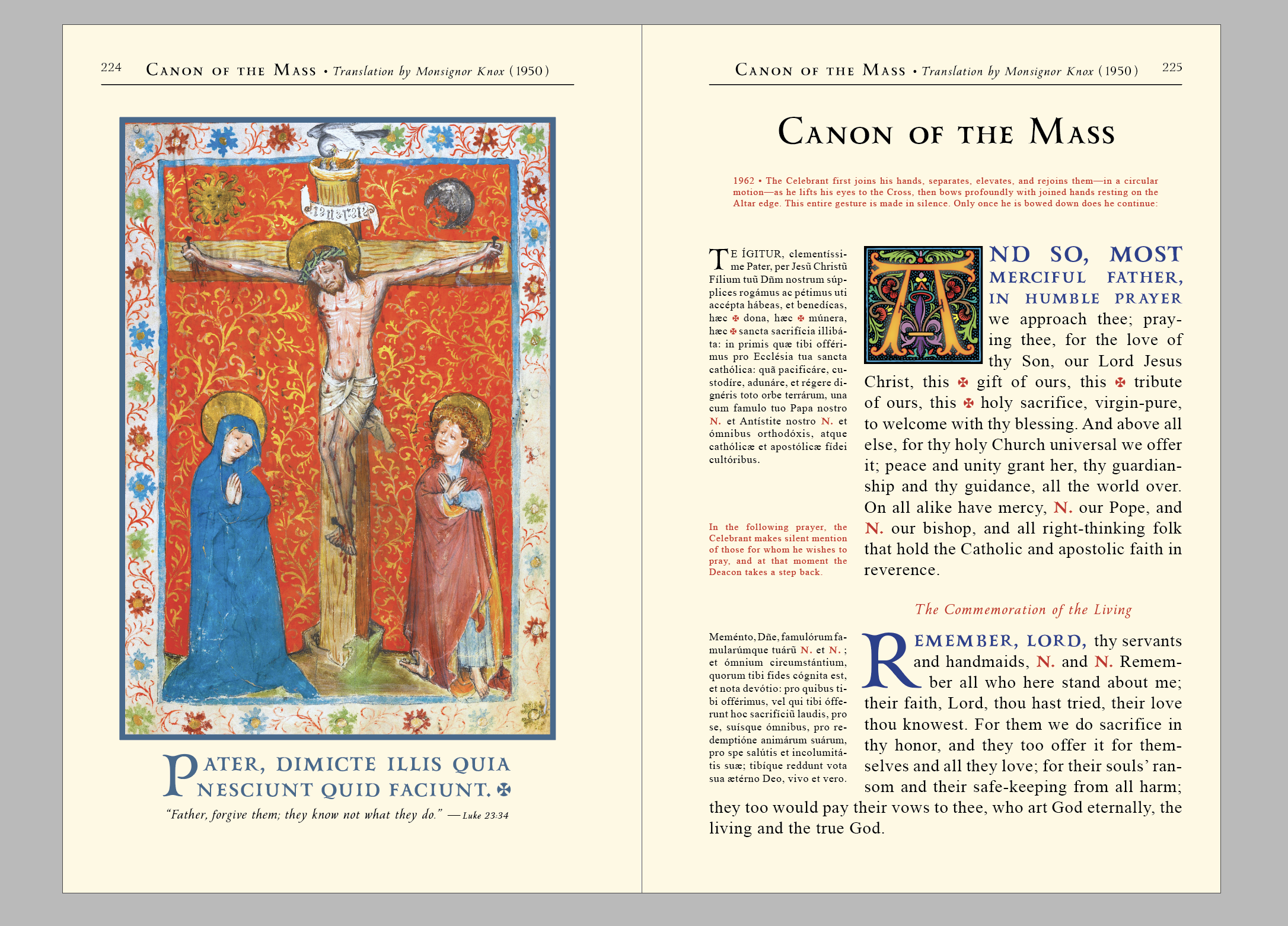Click the red cross before 'tribute'
The image size is (1288, 926).
[1120, 382]
